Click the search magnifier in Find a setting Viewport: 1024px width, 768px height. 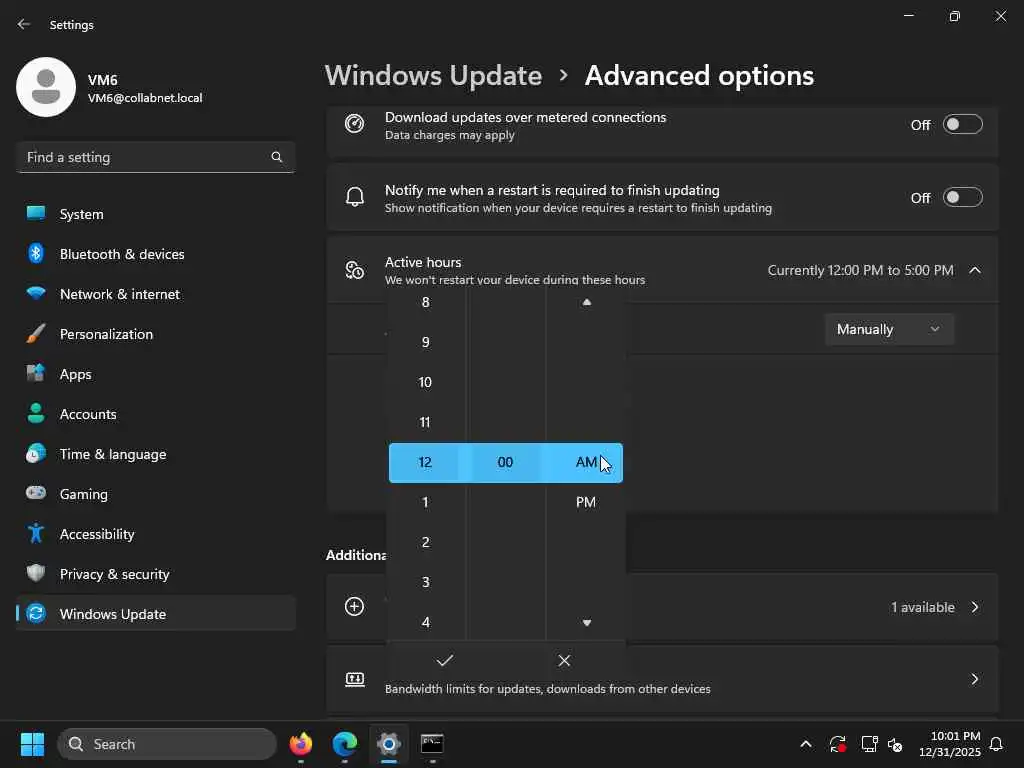point(276,157)
